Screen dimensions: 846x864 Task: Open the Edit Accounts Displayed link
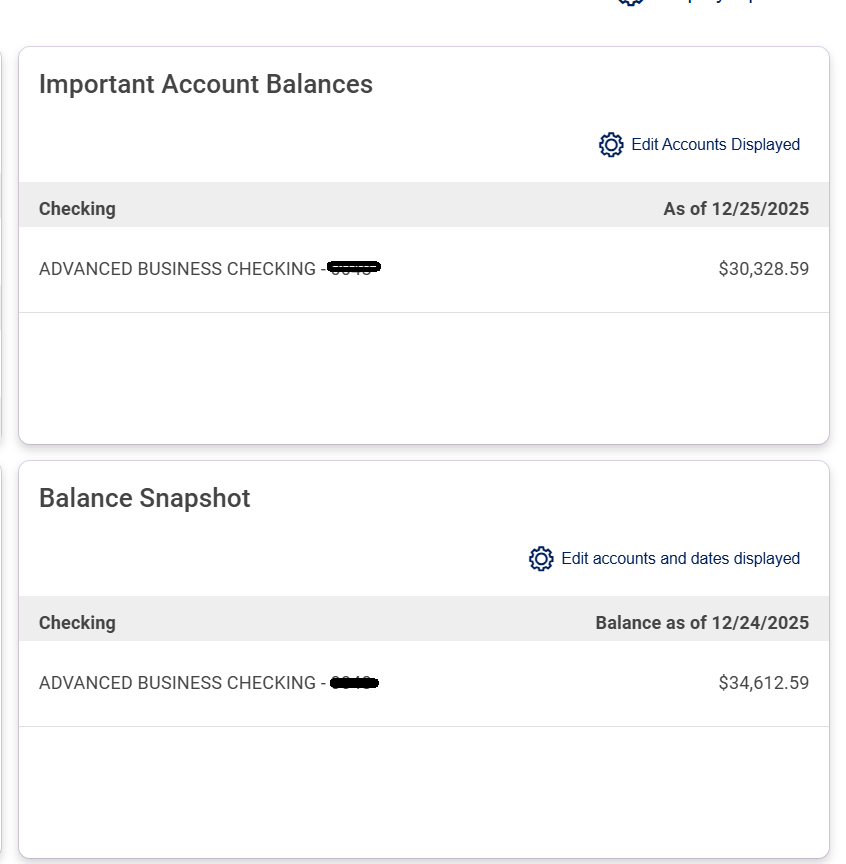tap(715, 145)
